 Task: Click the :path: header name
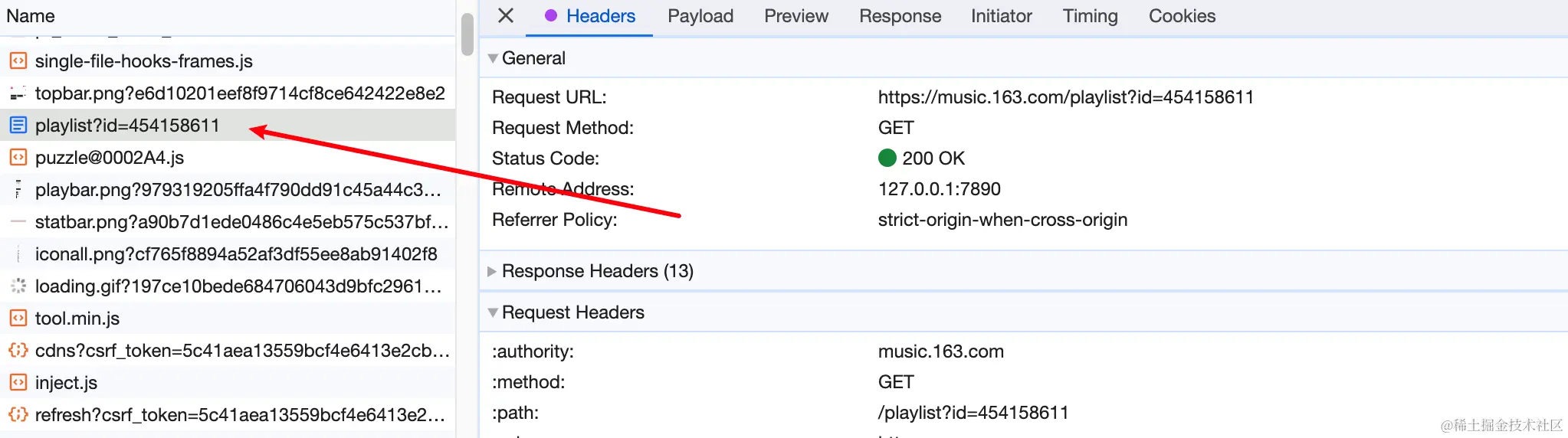pos(515,413)
